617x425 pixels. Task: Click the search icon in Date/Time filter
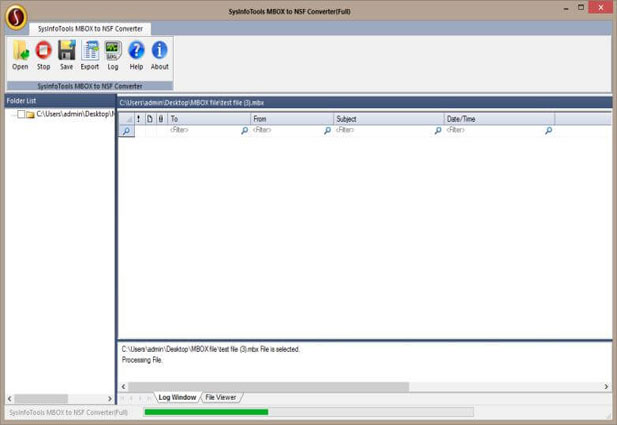pyautogui.click(x=548, y=130)
